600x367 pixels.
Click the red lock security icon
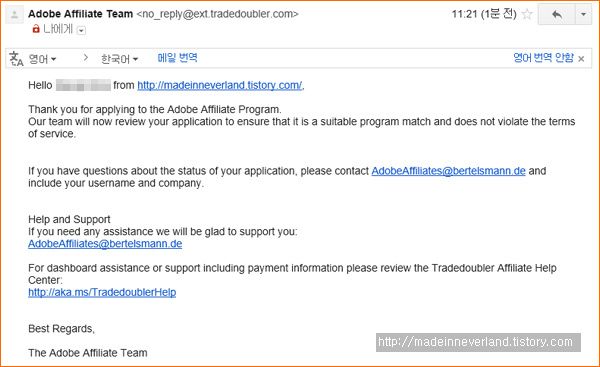(x=36, y=29)
